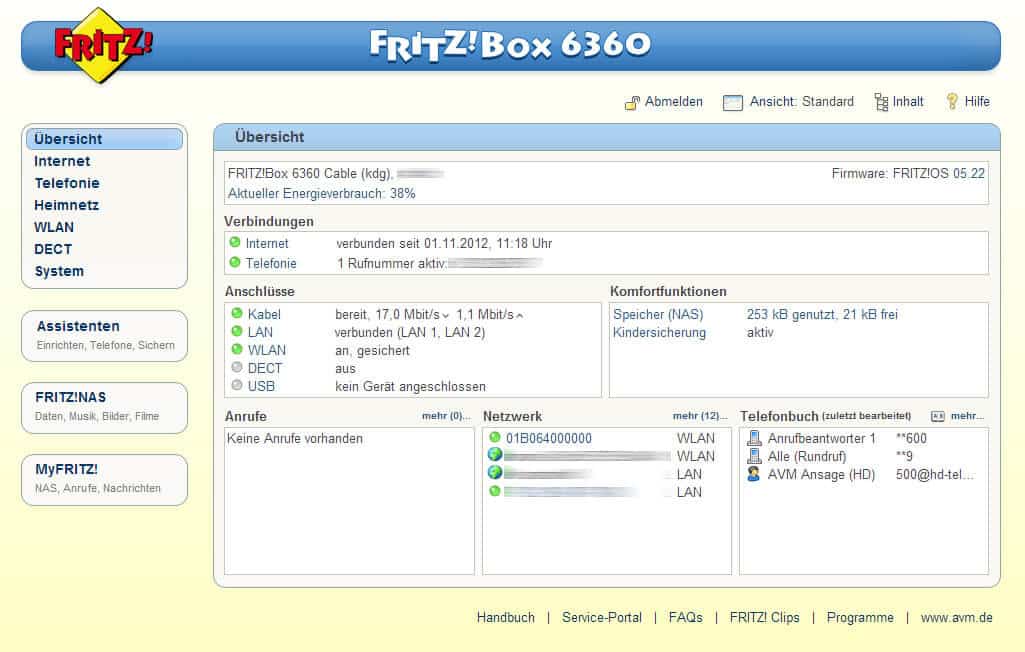The width and height of the screenshot is (1025, 652).
Task: Click the DECT link under Anschlüsse
Action: pos(265,368)
